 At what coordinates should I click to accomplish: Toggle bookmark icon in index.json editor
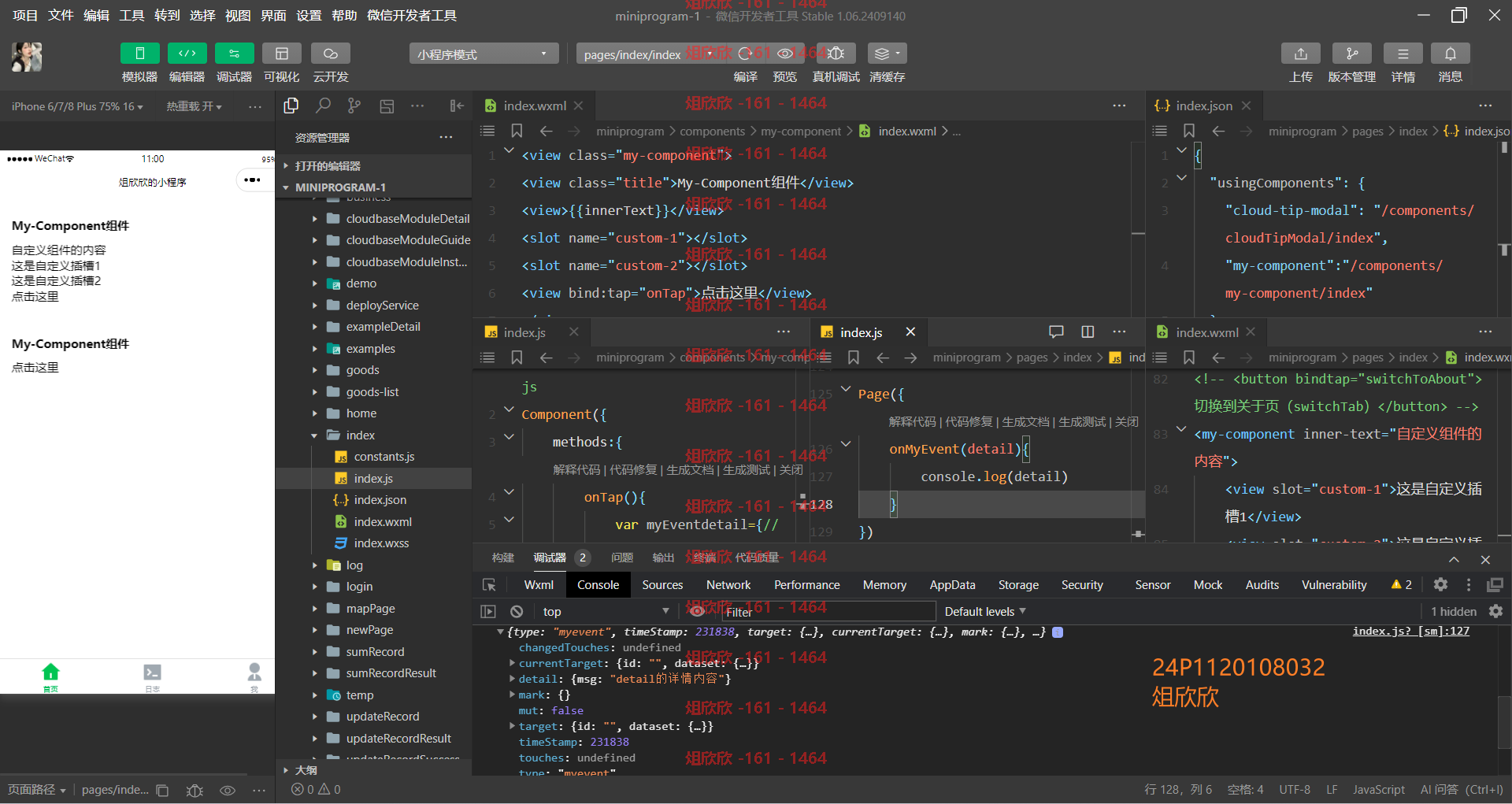pyautogui.click(x=1189, y=131)
